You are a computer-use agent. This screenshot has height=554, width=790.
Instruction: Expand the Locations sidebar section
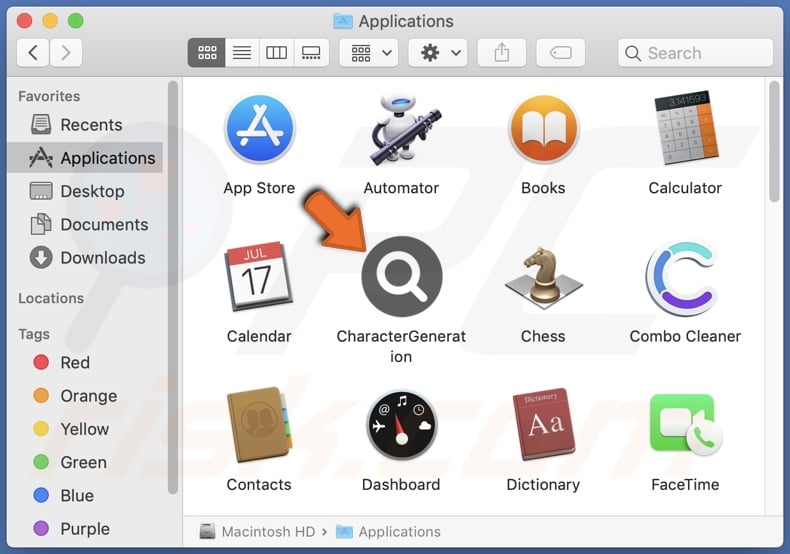(51, 298)
